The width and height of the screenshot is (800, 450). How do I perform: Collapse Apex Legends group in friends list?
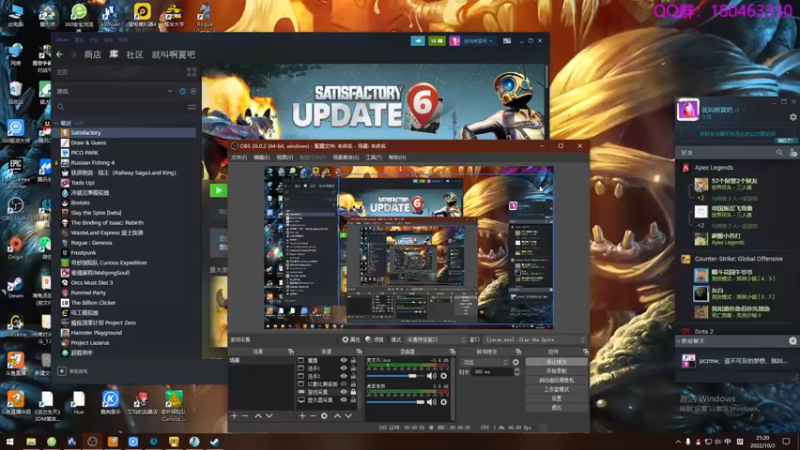pos(714,167)
